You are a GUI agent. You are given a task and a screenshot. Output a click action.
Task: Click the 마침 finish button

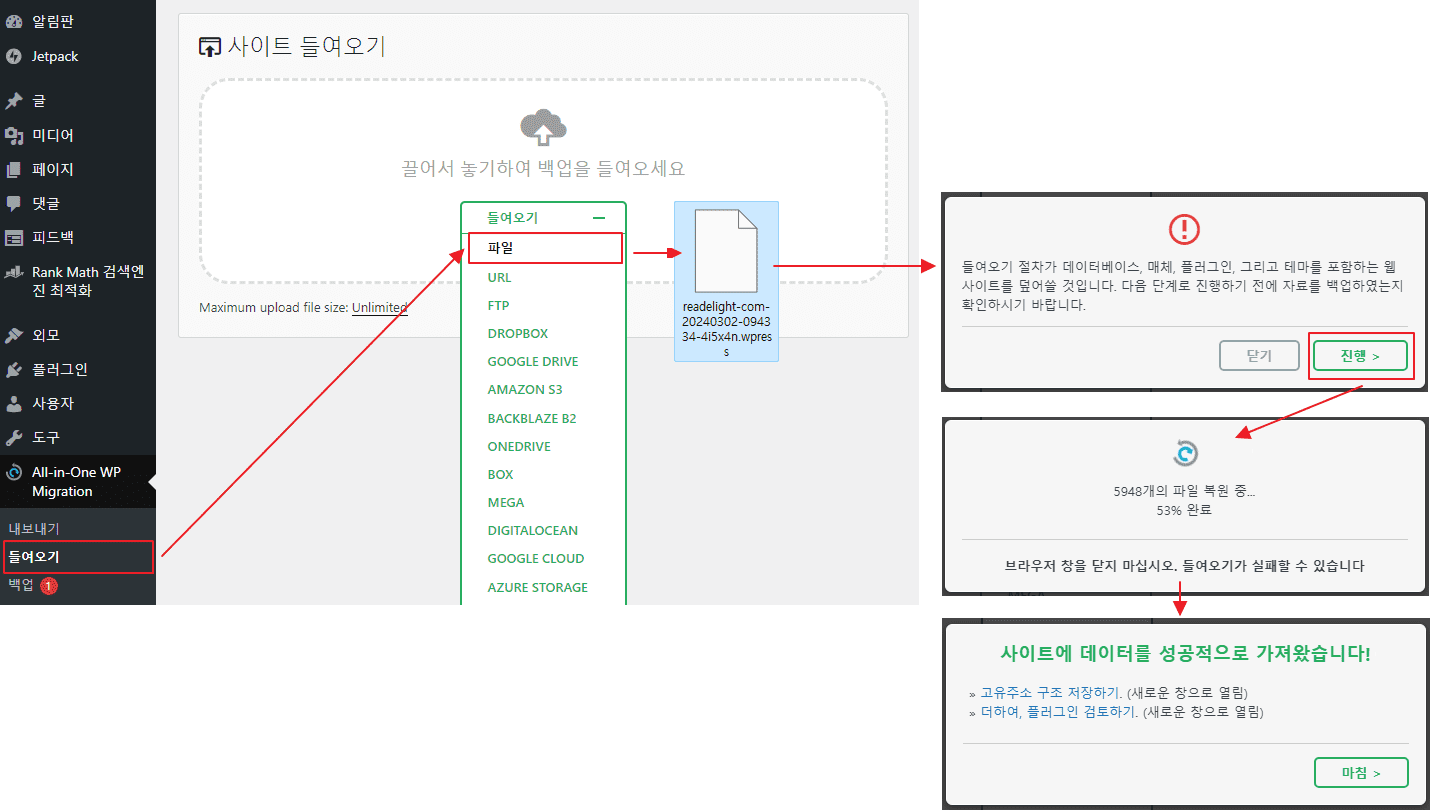point(1360,773)
